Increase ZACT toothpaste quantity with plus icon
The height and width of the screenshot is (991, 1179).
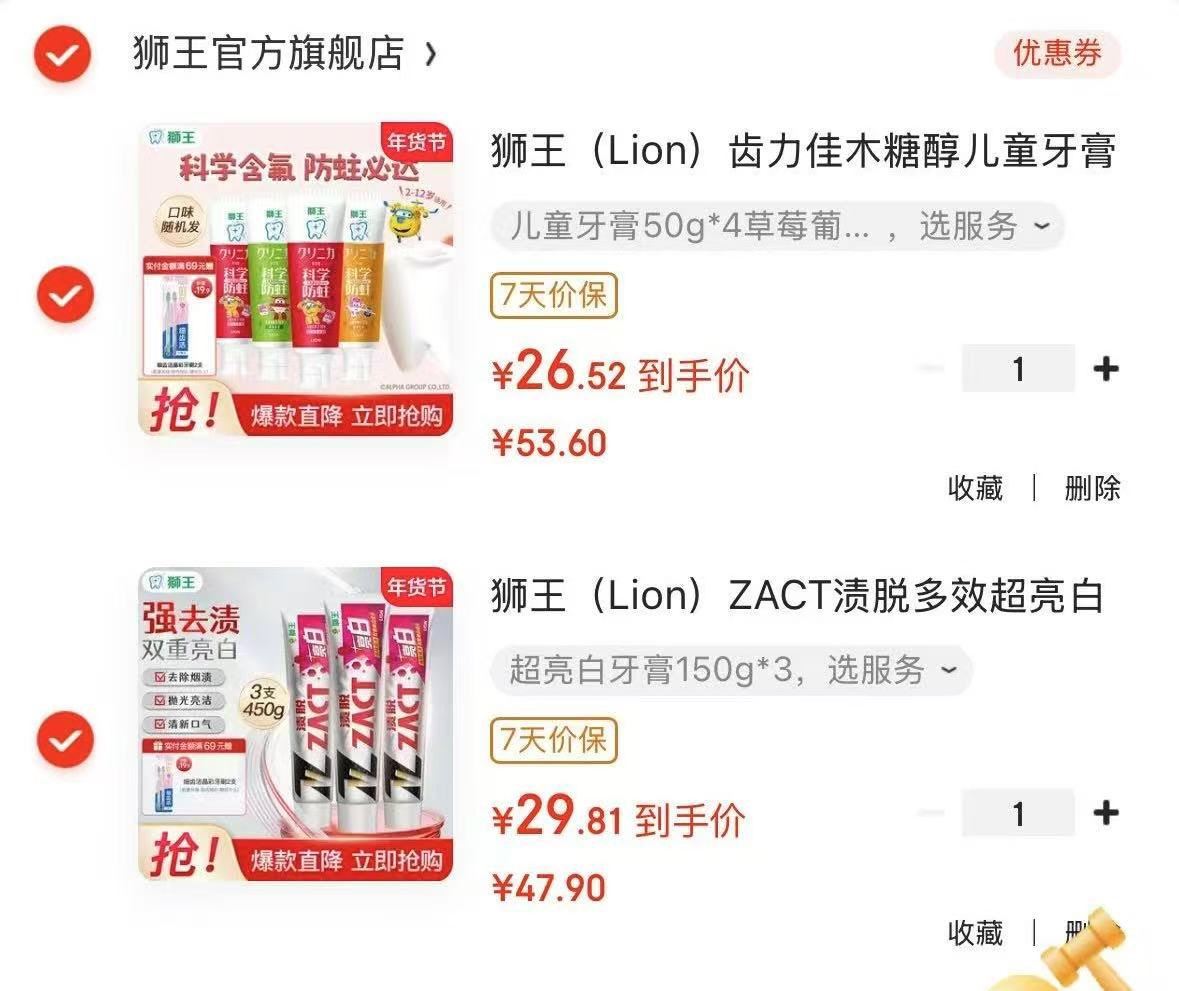click(1106, 813)
